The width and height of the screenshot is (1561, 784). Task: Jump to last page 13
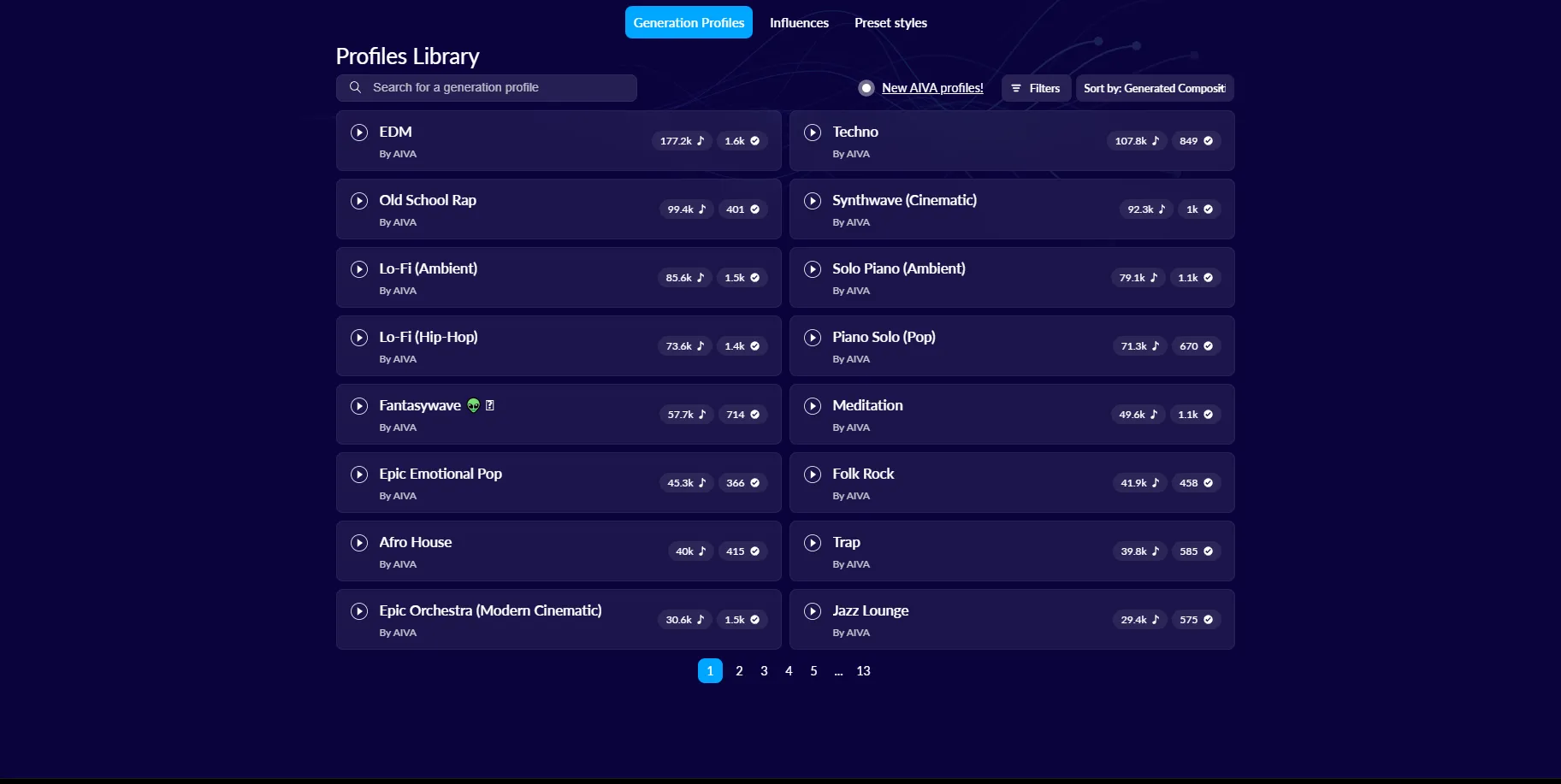click(863, 671)
